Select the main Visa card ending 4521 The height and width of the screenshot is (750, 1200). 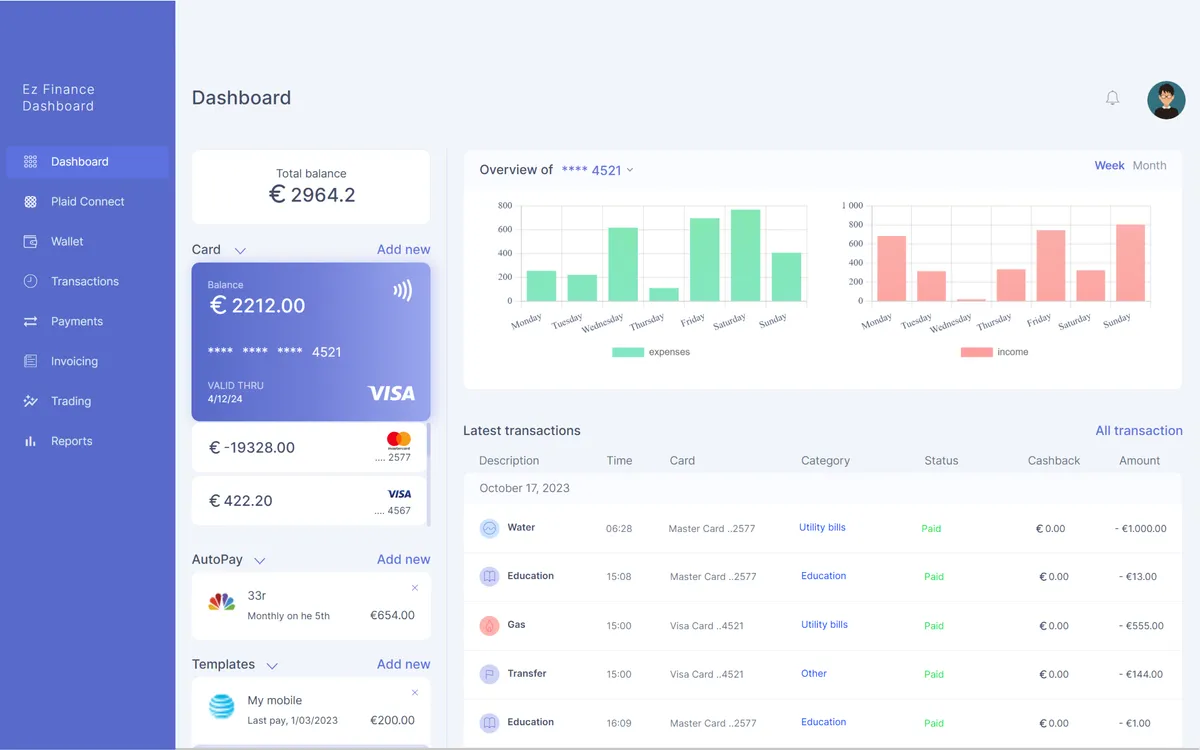click(x=311, y=342)
